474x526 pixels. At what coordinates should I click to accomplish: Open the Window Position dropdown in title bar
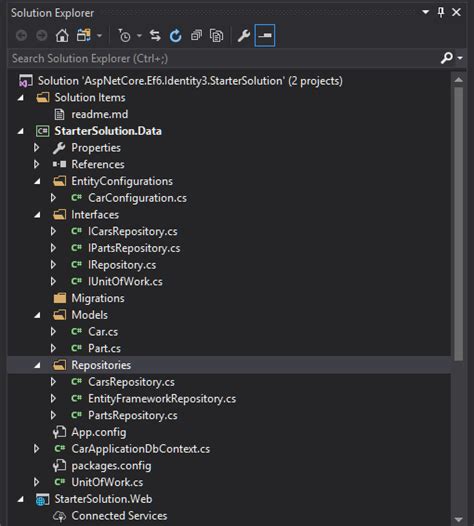tap(425, 12)
